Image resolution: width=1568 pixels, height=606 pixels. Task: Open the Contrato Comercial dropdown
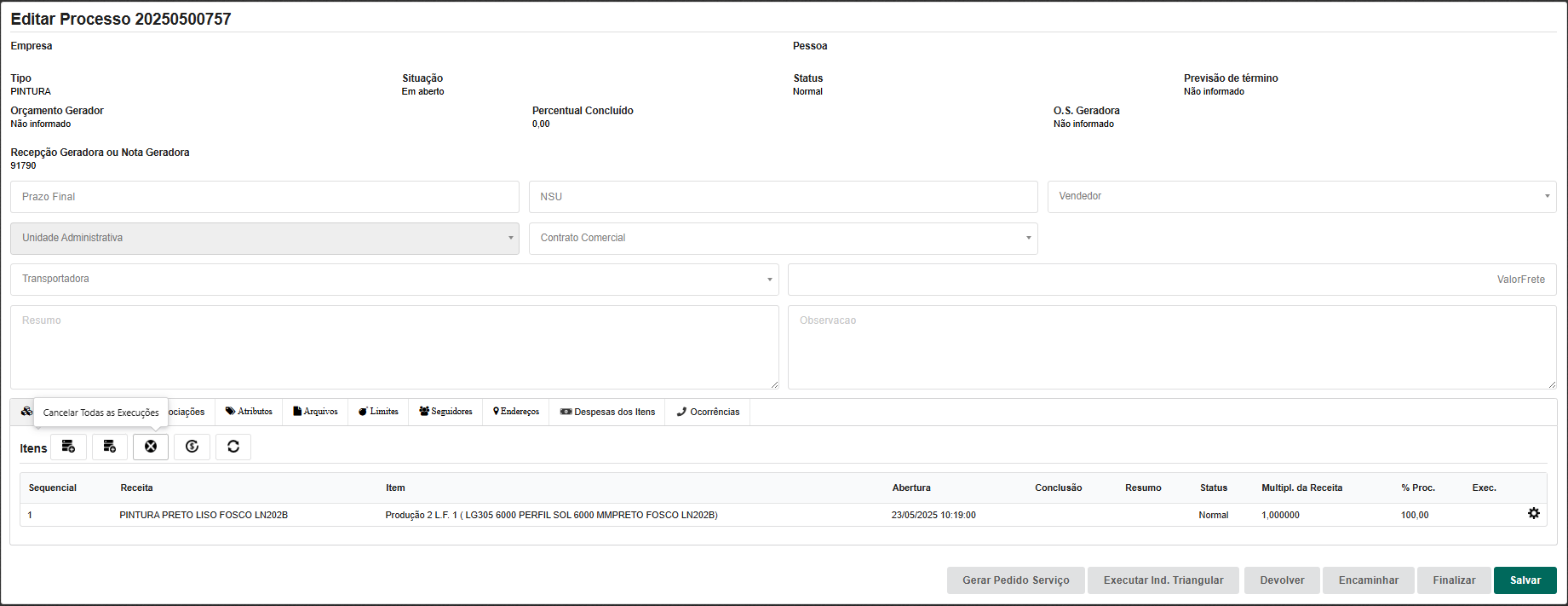click(783, 239)
